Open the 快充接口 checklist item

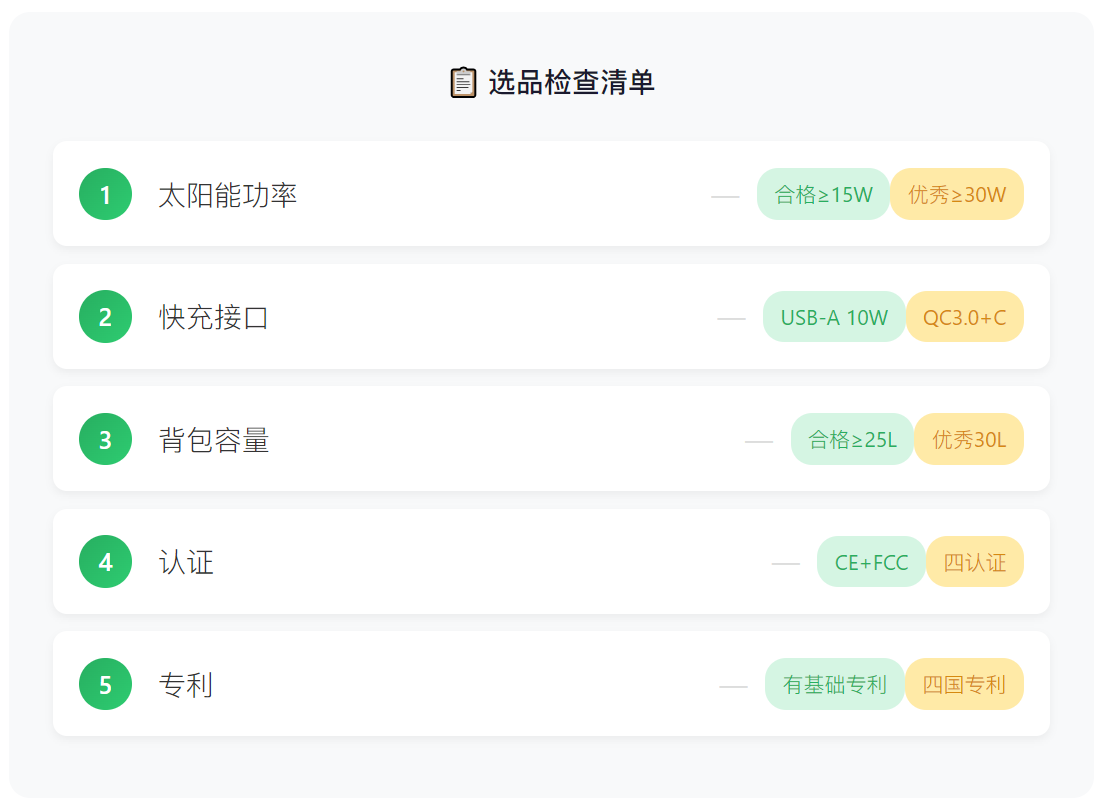(551, 317)
